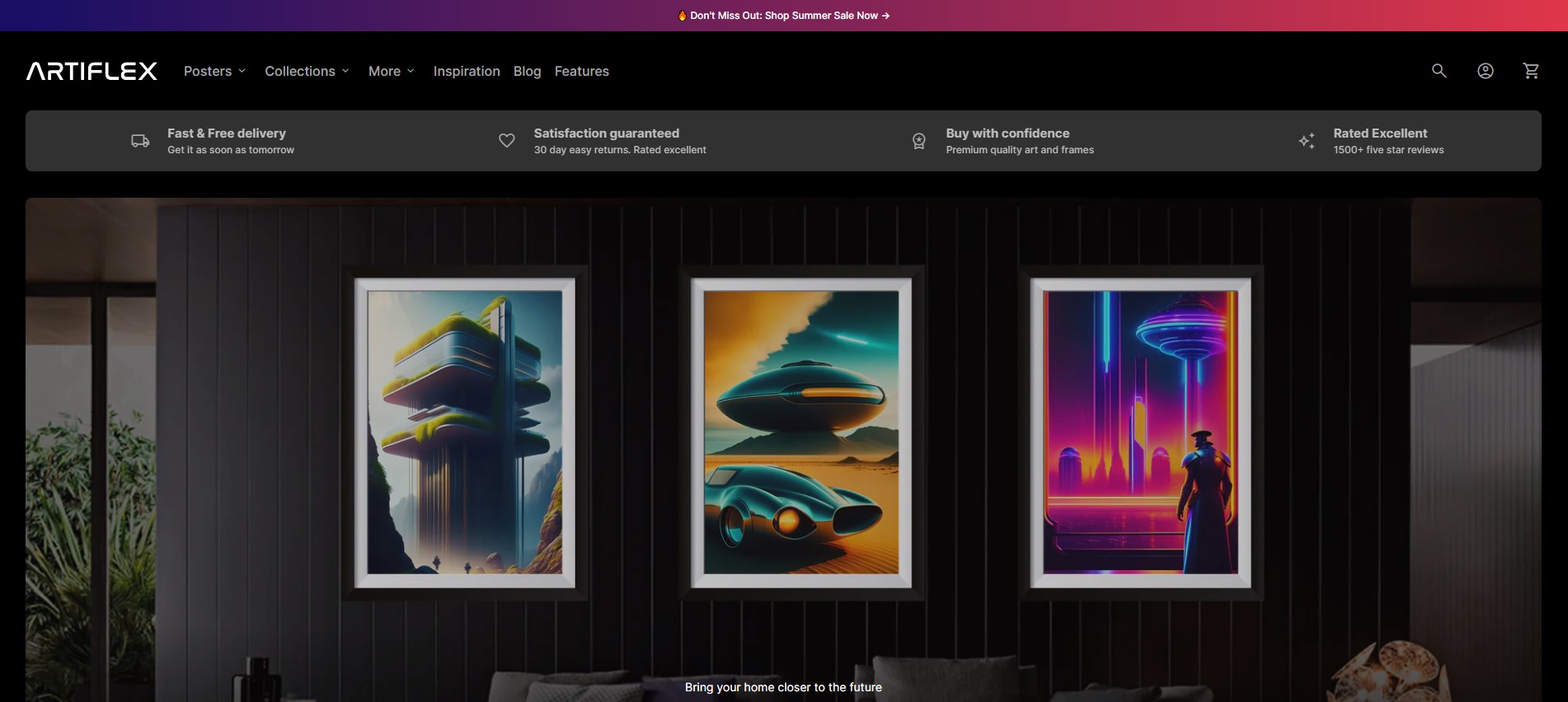1568x702 pixels.
Task: Click the 'Buy with confidence' heading
Action: [1007, 133]
